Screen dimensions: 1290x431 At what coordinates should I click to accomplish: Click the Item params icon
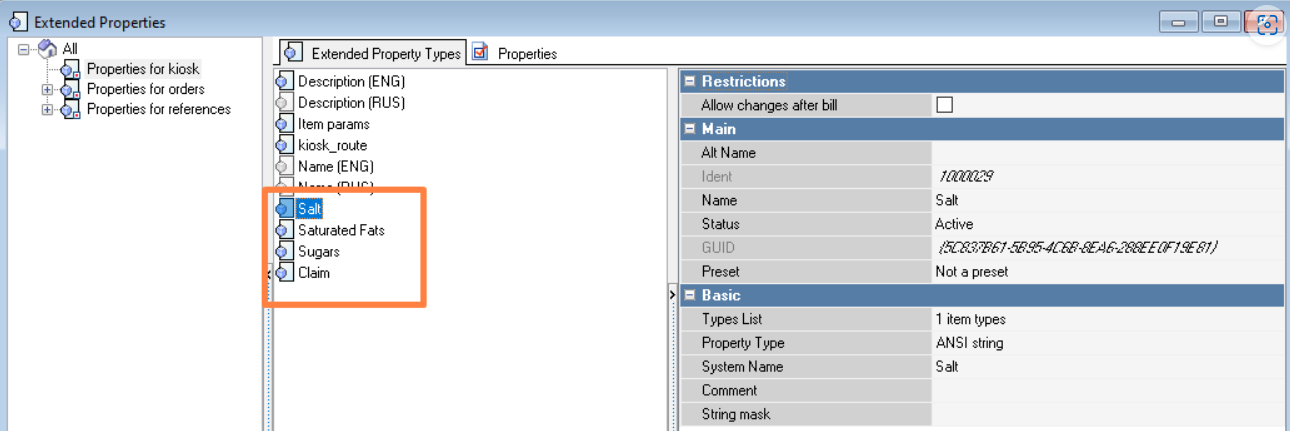click(283, 124)
